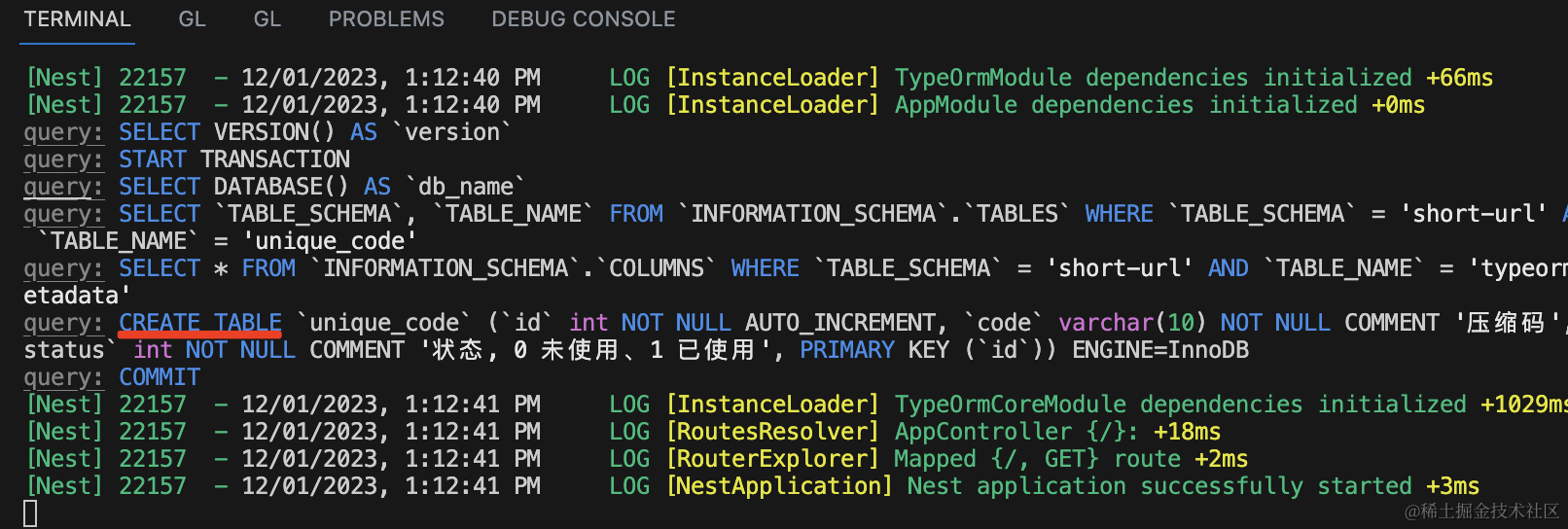Screen dimensions: 1568x529
Task: Open the second GL tab
Action: pos(267,19)
